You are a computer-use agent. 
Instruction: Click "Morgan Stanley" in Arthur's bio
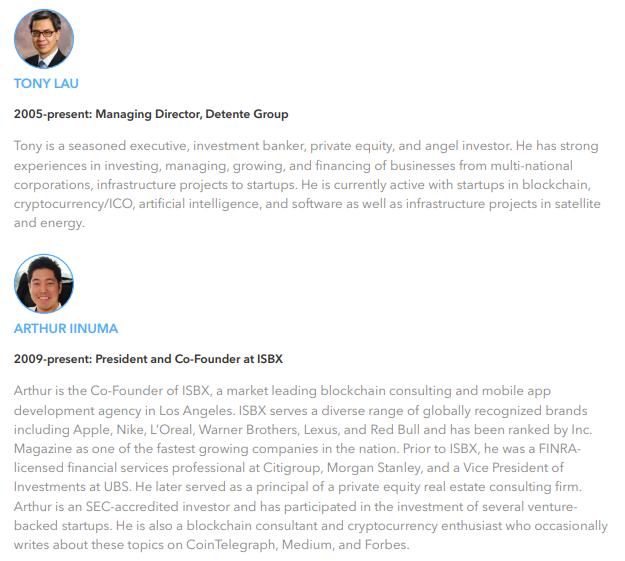(375, 468)
